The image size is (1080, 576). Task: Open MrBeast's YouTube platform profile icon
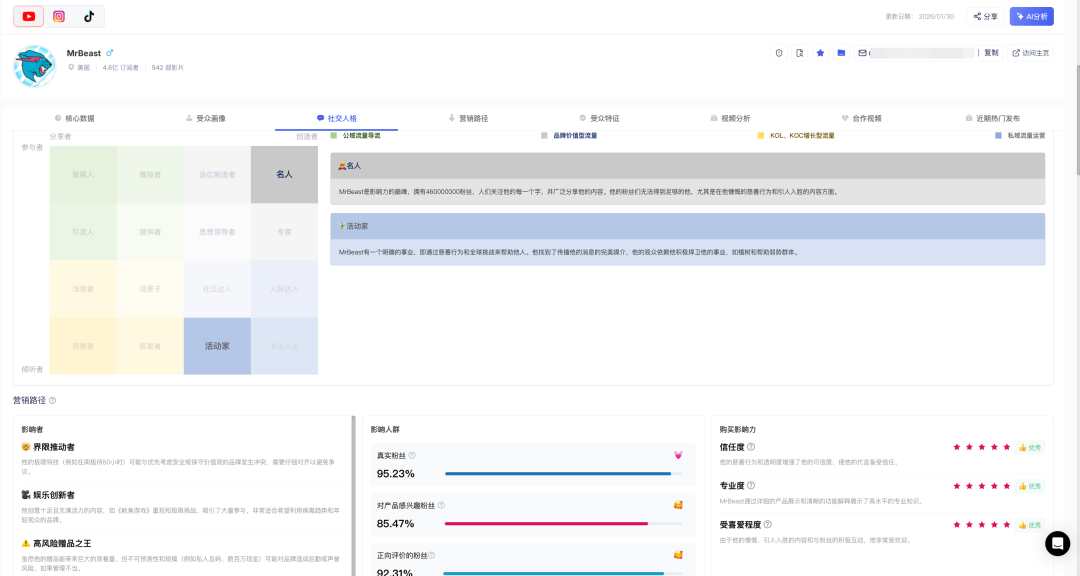point(28,16)
